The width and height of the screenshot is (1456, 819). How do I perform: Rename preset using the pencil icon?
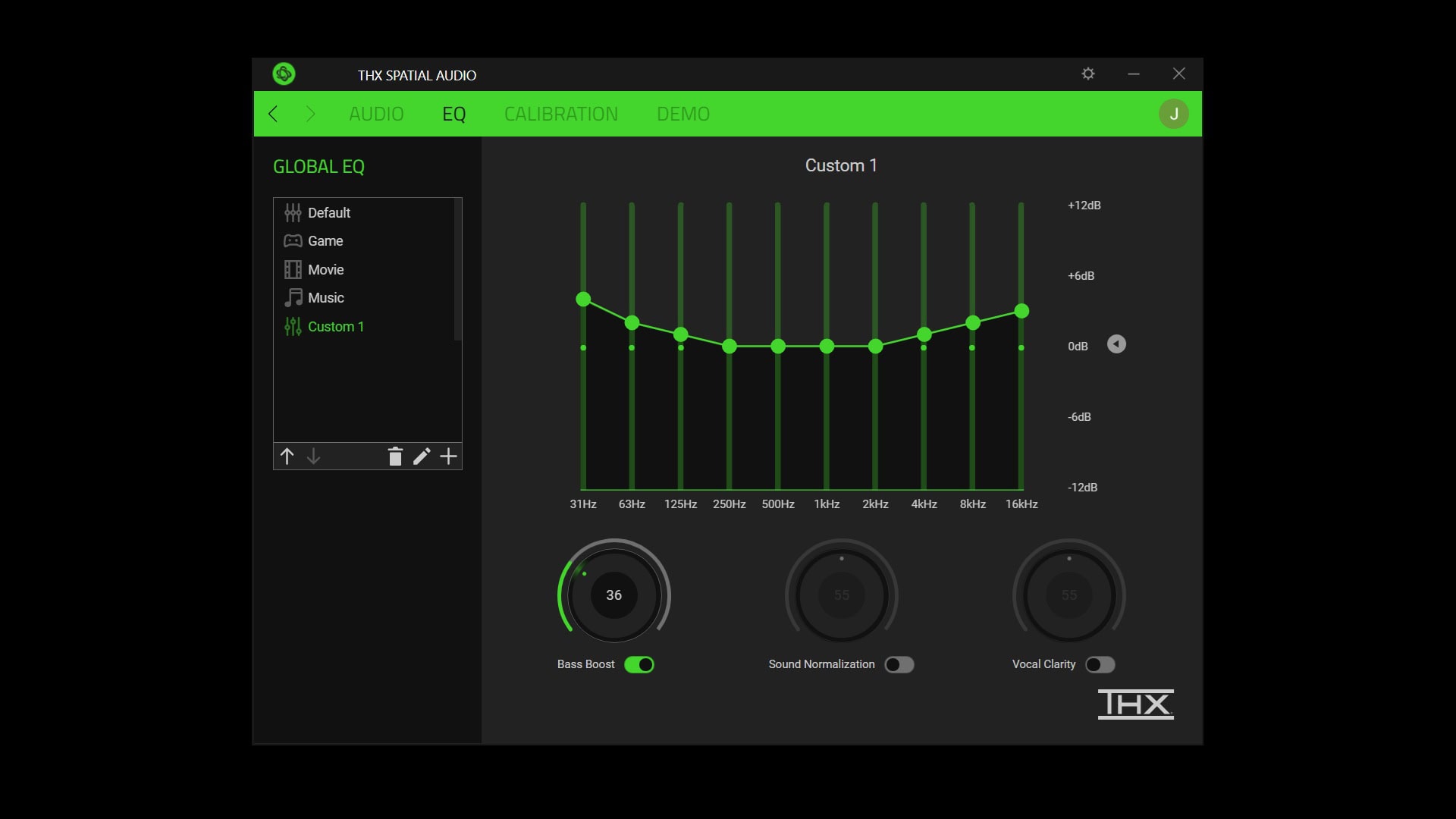click(422, 456)
